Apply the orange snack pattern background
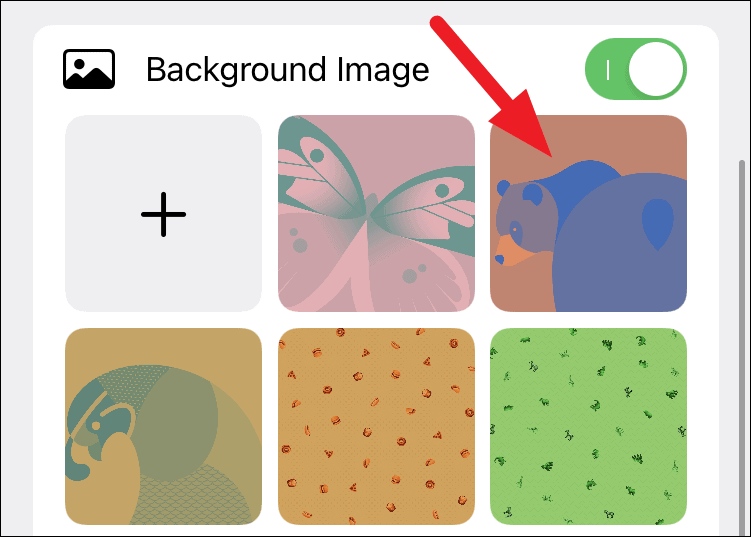 pos(376,426)
